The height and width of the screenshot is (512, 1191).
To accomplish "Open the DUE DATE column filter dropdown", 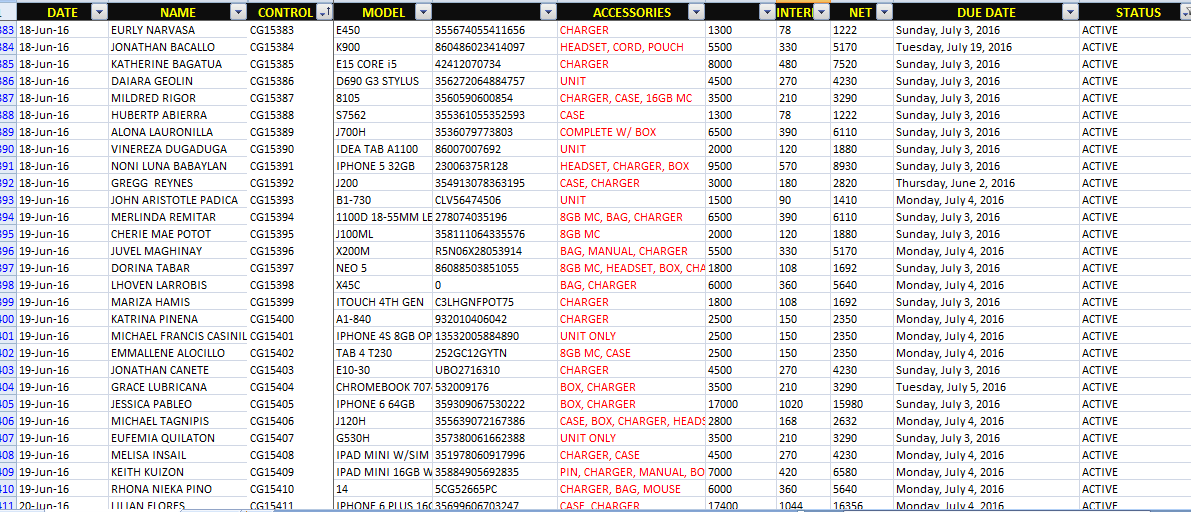I will pyautogui.click(x=1069, y=12).
